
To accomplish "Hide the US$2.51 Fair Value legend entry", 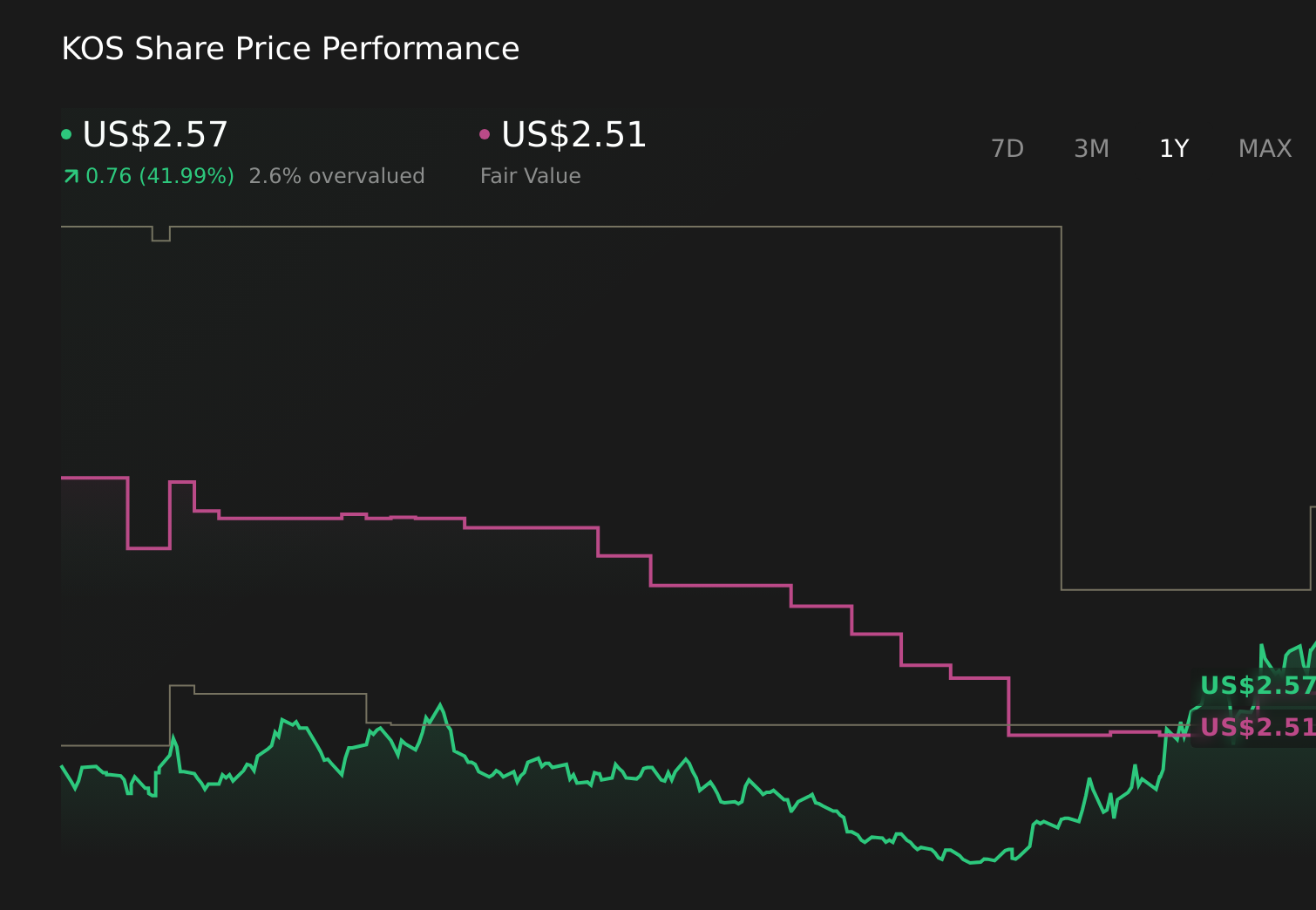I will point(573,135).
